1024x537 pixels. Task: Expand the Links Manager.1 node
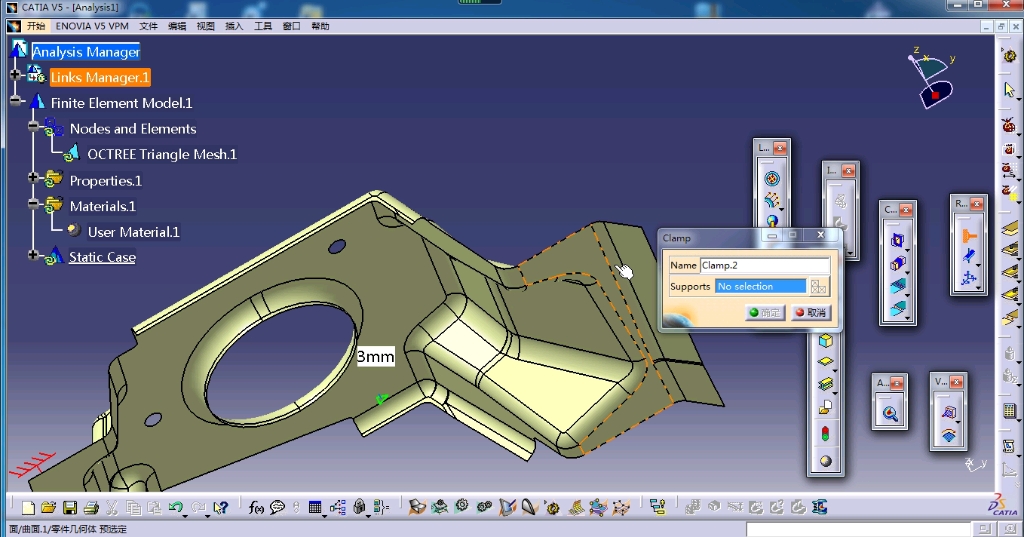pos(15,76)
